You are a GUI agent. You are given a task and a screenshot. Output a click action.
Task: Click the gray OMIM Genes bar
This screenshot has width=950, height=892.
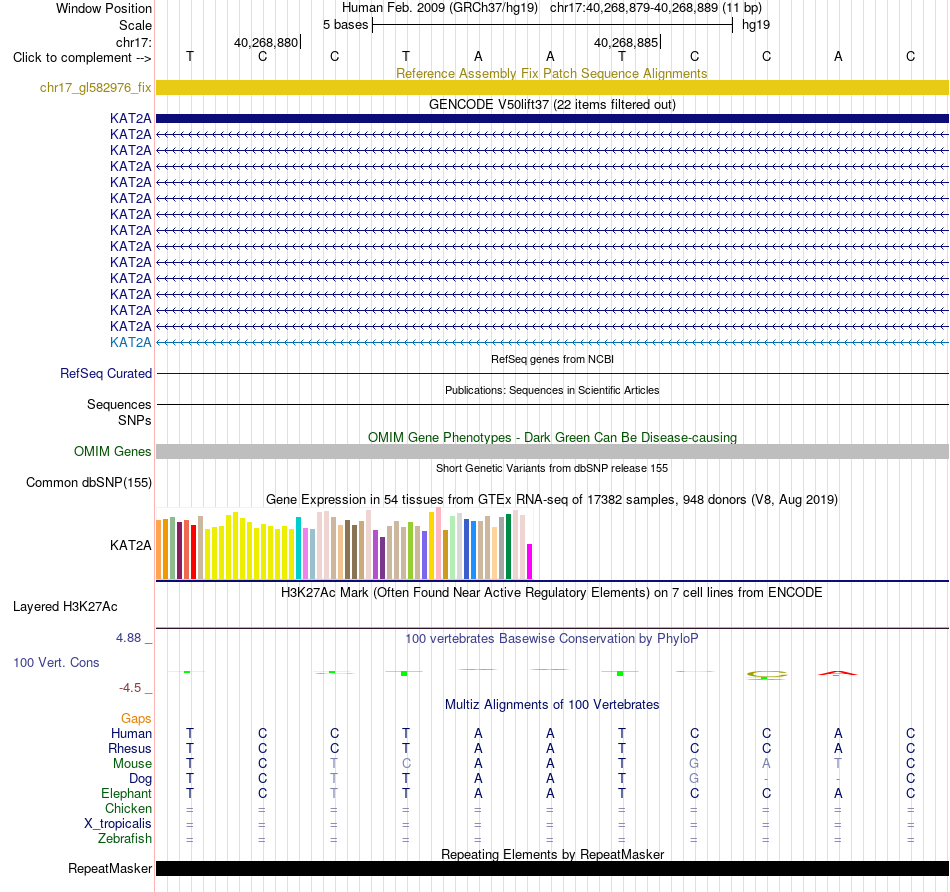[x=552, y=451]
